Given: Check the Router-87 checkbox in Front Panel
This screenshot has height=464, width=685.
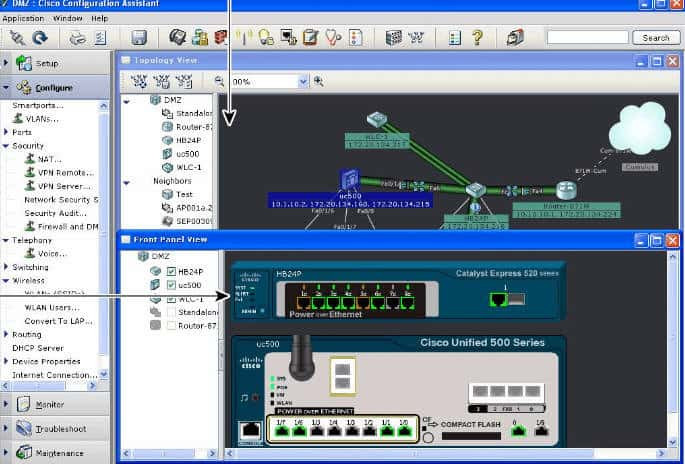Looking at the screenshot, I should click(171, 326).
